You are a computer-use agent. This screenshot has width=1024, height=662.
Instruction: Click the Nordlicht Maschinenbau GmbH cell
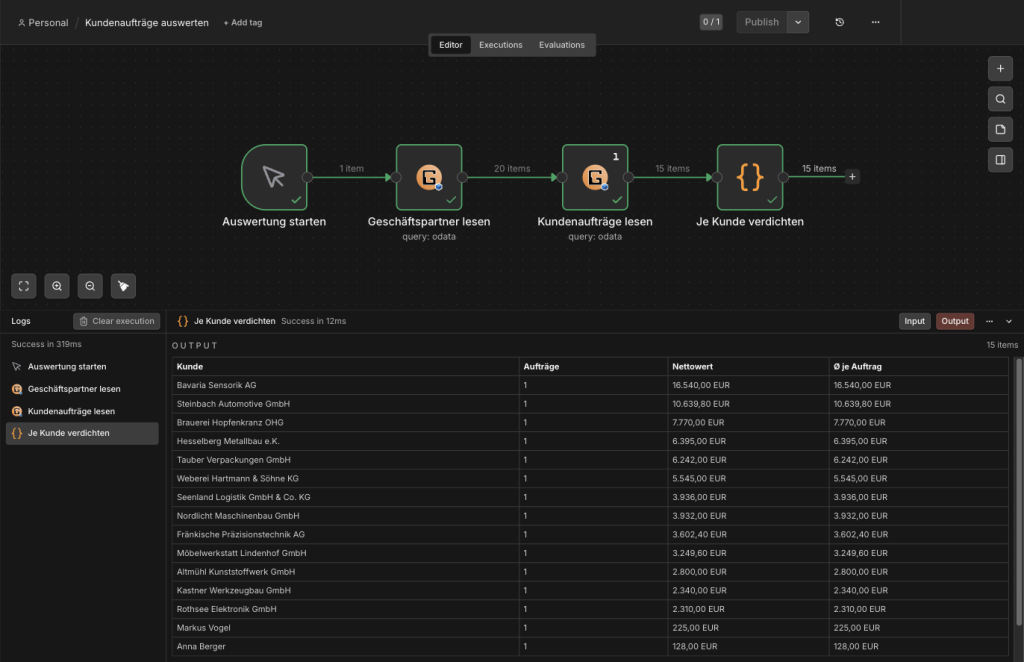tap(345, 516)
